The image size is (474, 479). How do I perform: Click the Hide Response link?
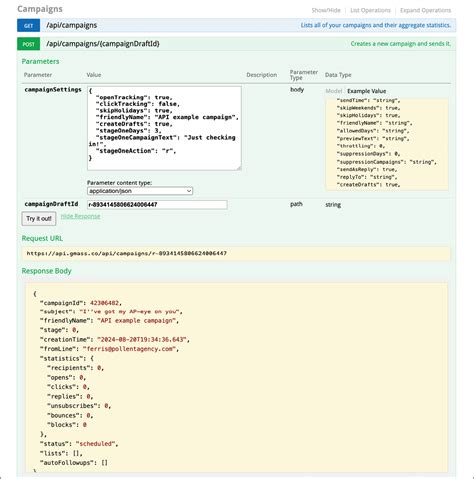tap(80, 216)
